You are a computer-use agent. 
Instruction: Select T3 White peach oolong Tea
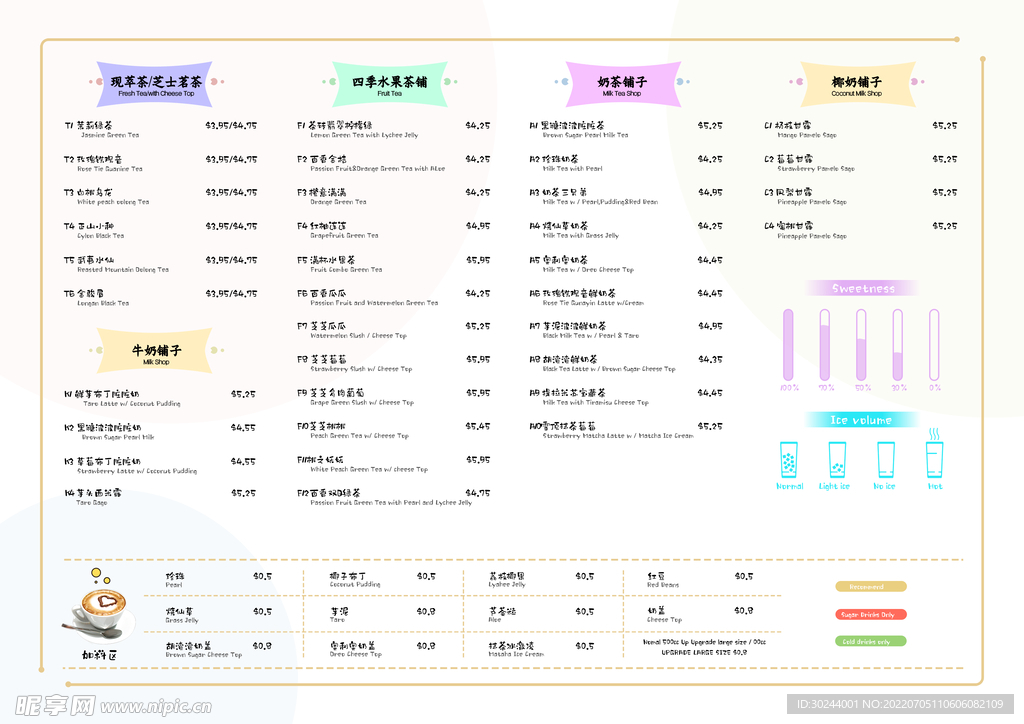click(x=161, y=197)
